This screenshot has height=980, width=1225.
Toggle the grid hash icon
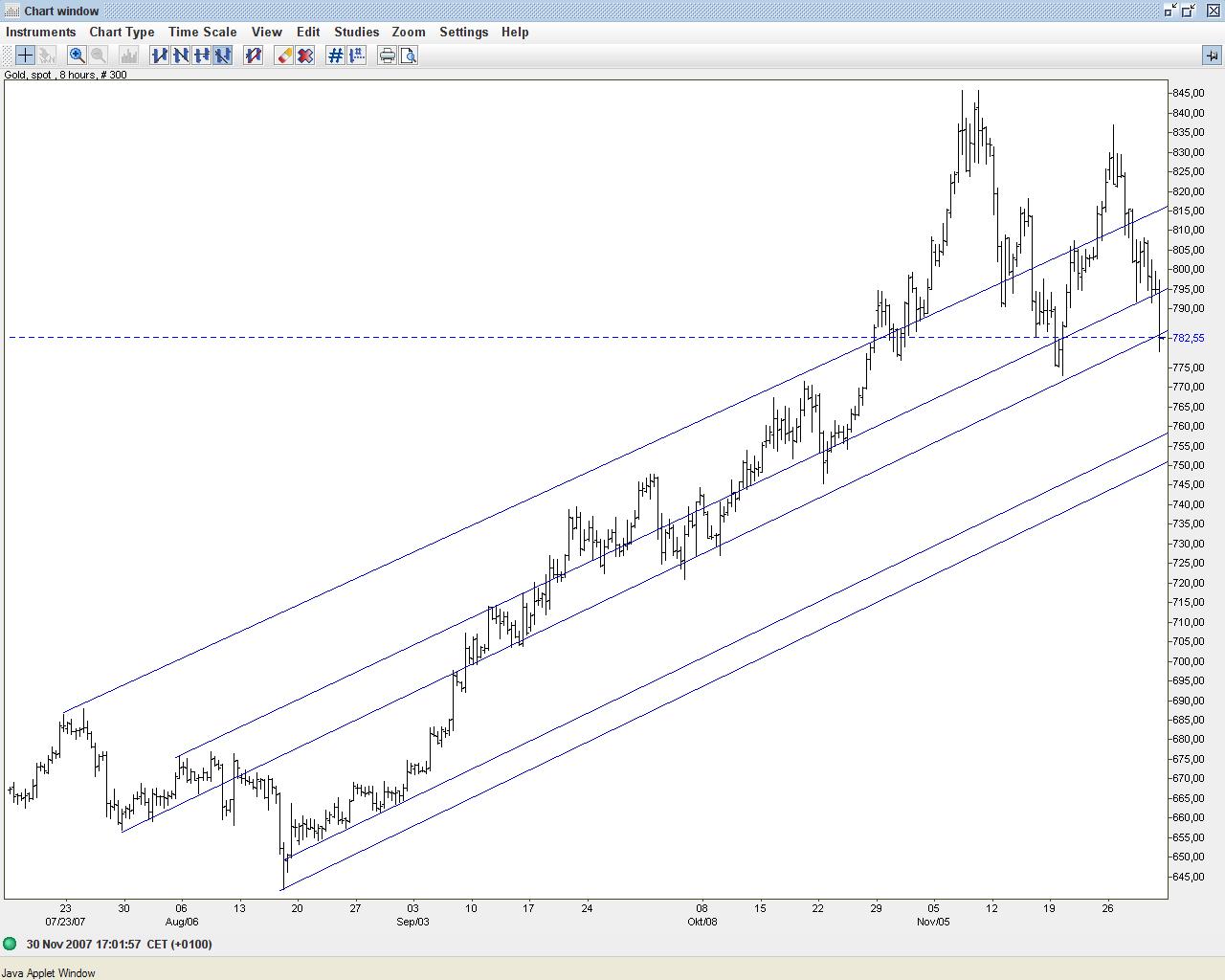coord(335,56)
